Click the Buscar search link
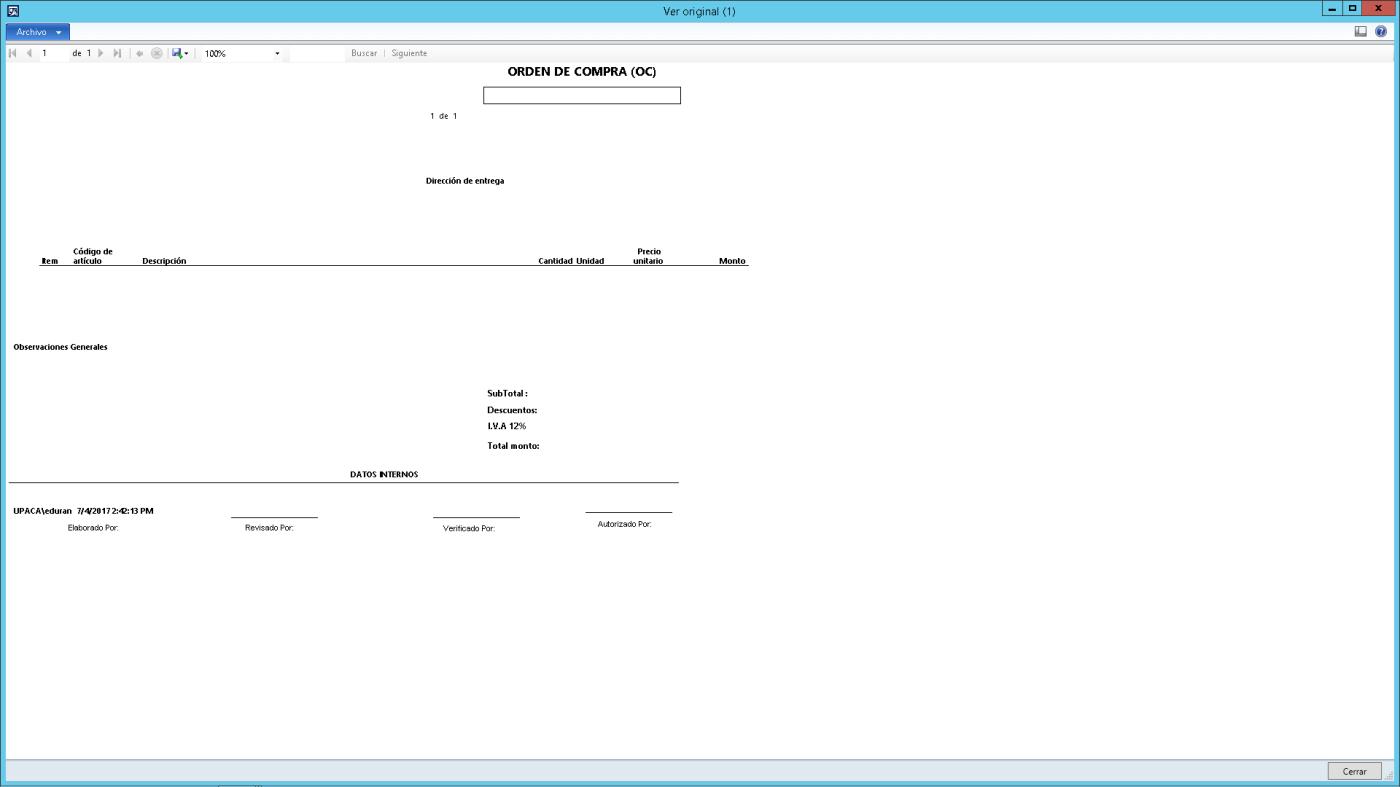Image resolution: width=1400 pixels, height=787 pixels. point(364,53)
